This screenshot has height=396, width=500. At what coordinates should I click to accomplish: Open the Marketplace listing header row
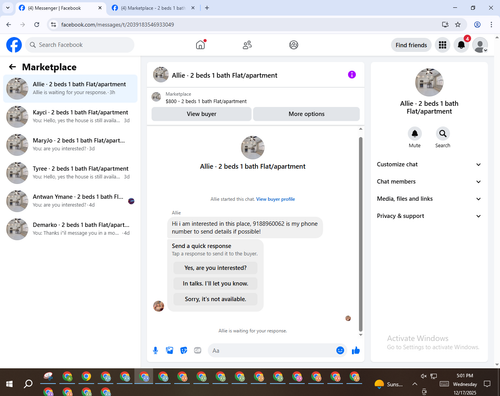pyautogui.click(x=256, y=97)
